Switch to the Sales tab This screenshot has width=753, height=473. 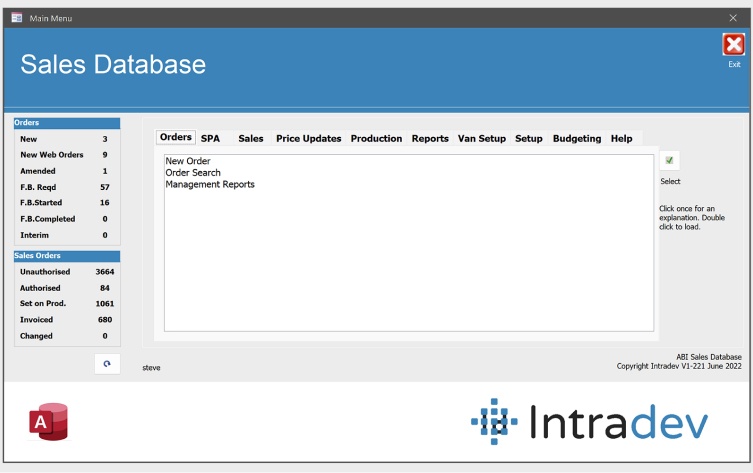(251, 139)
